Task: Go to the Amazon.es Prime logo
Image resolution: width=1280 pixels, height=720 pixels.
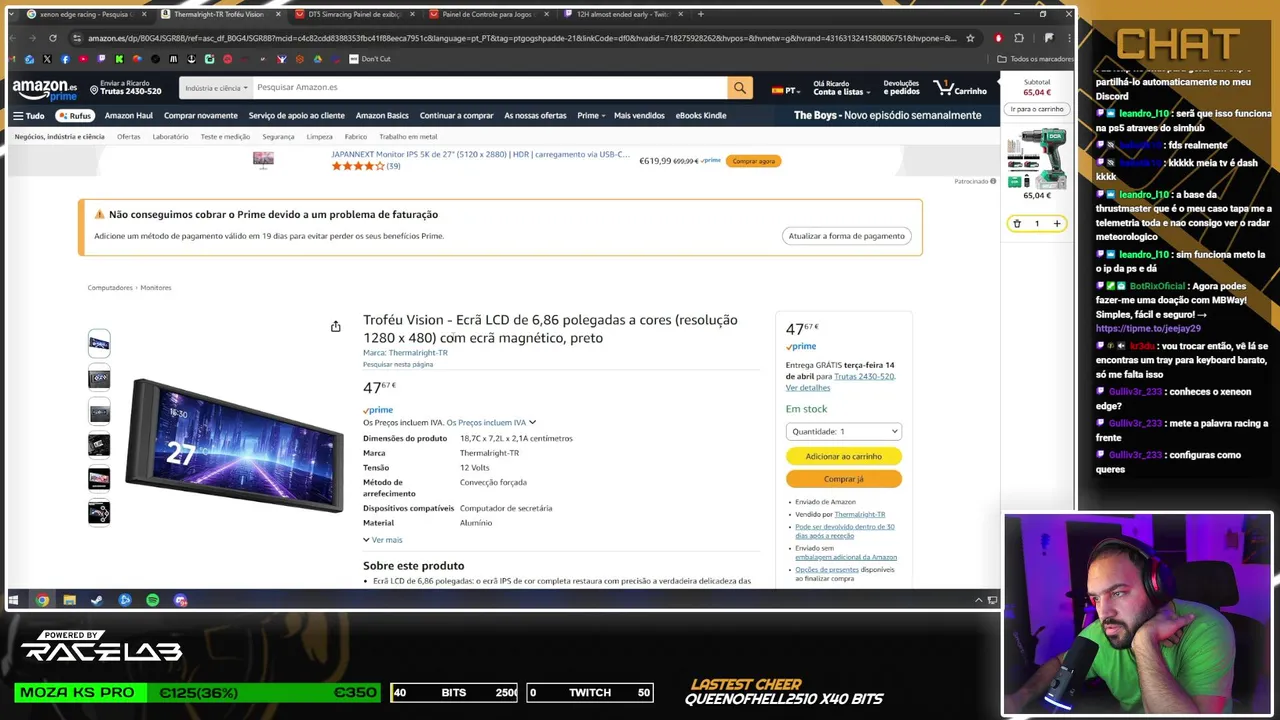Action: [45, 90]
